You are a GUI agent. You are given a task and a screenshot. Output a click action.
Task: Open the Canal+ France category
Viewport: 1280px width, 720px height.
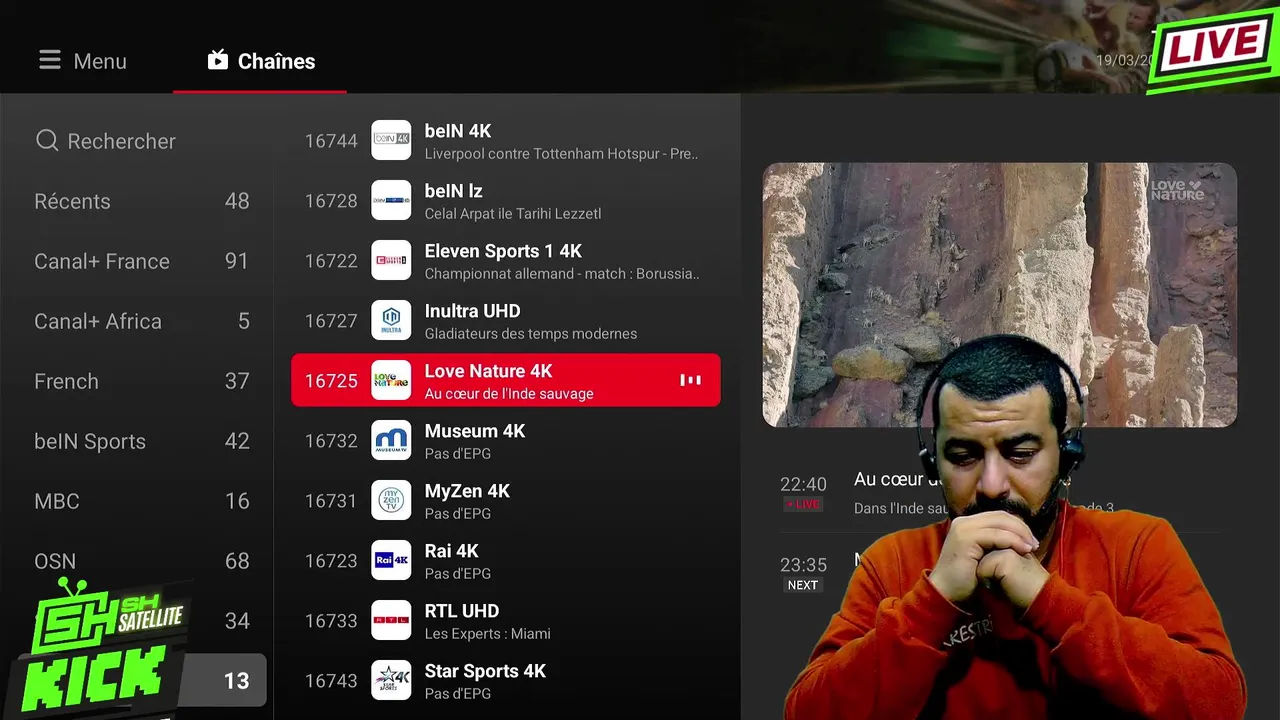coord(141,261)
